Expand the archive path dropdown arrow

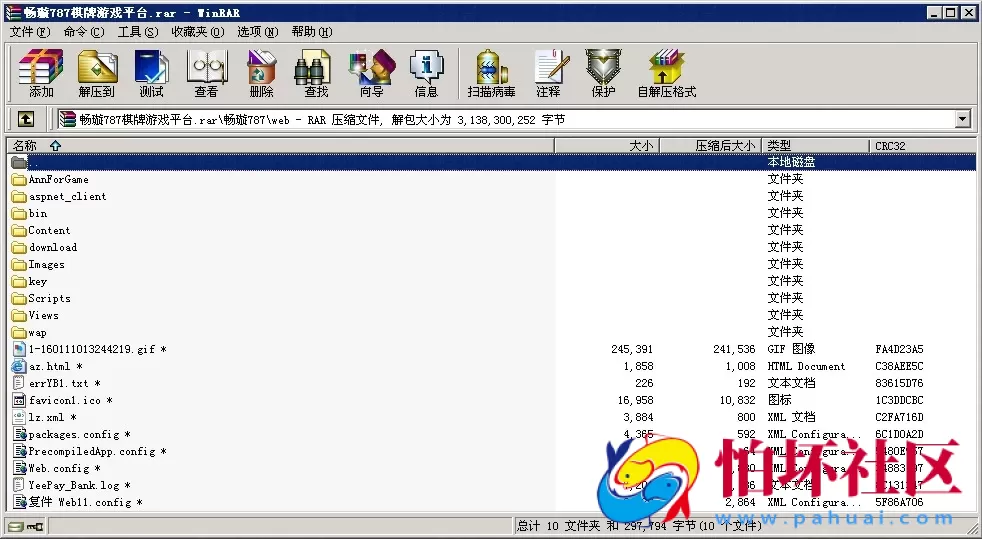pos(963,119)
